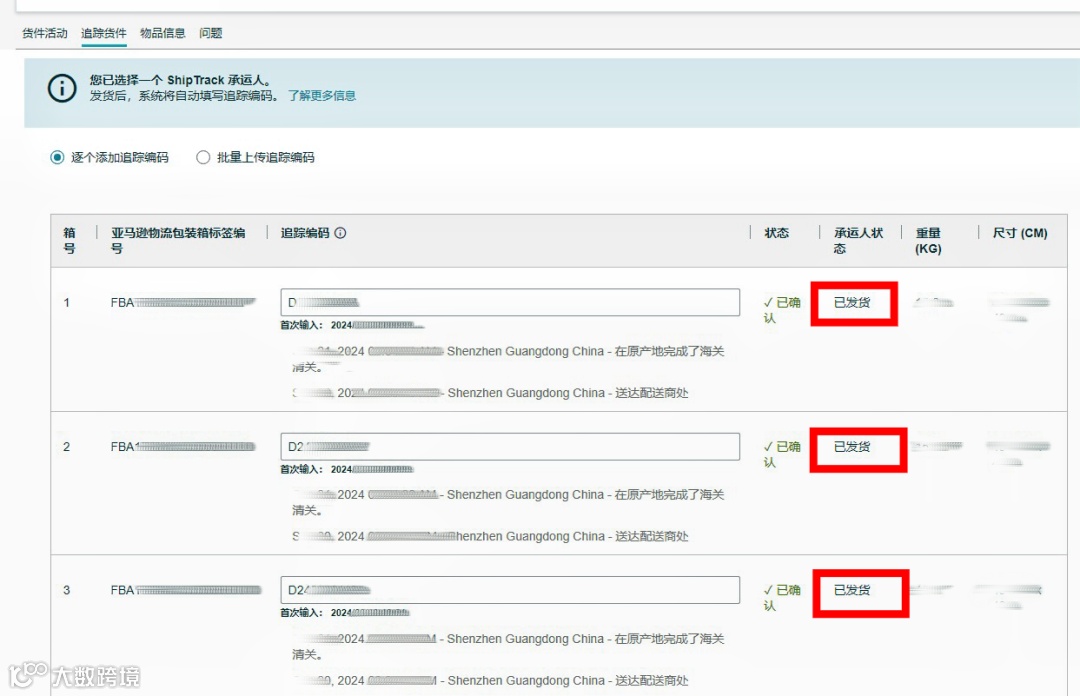The width and height of the screenshot is (1080, 696).
Task: Click box 2 送达配送商处 tracking event
Action: [x=490, y=536]
